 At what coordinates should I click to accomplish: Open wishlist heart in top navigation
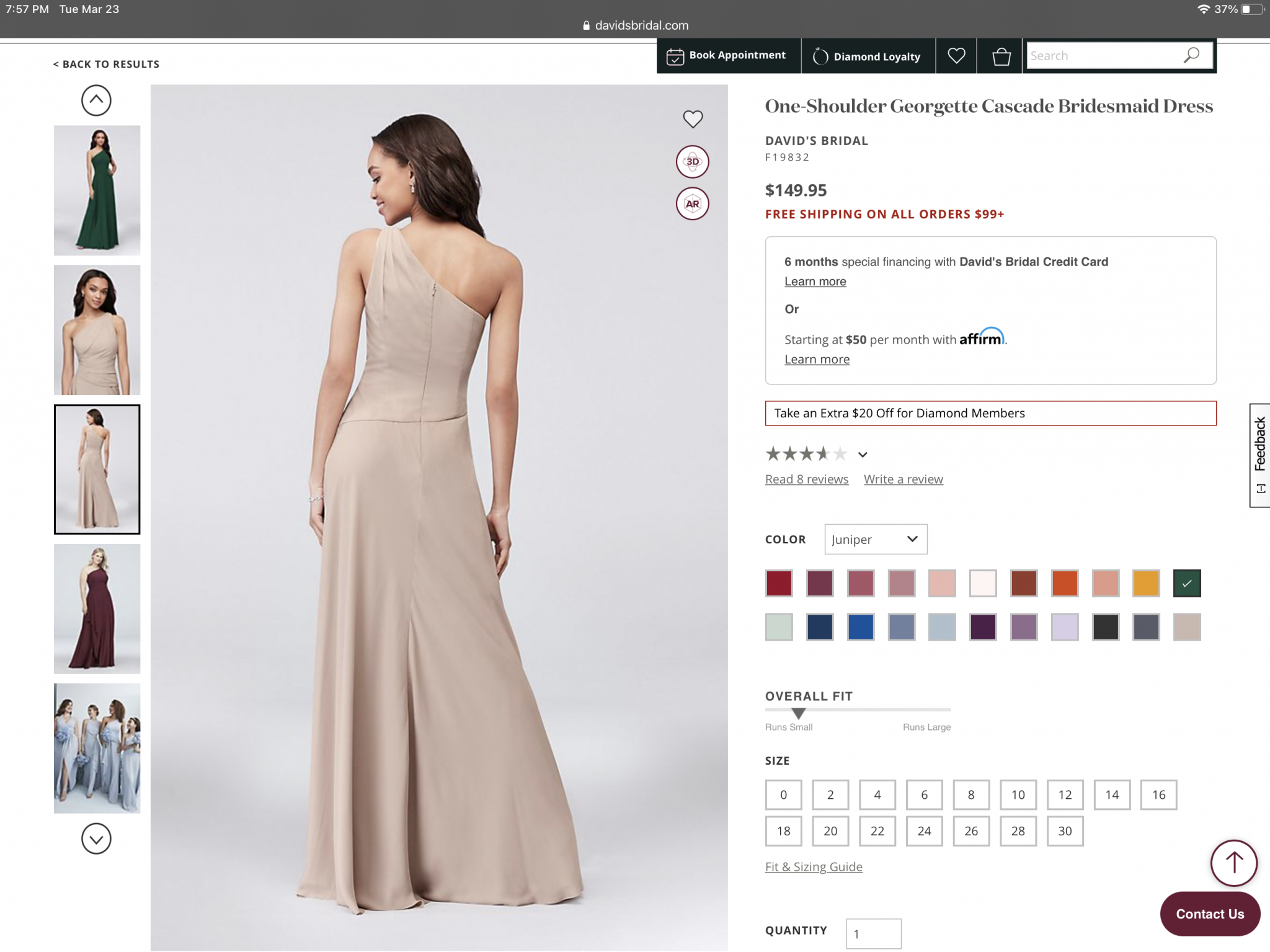956,56
